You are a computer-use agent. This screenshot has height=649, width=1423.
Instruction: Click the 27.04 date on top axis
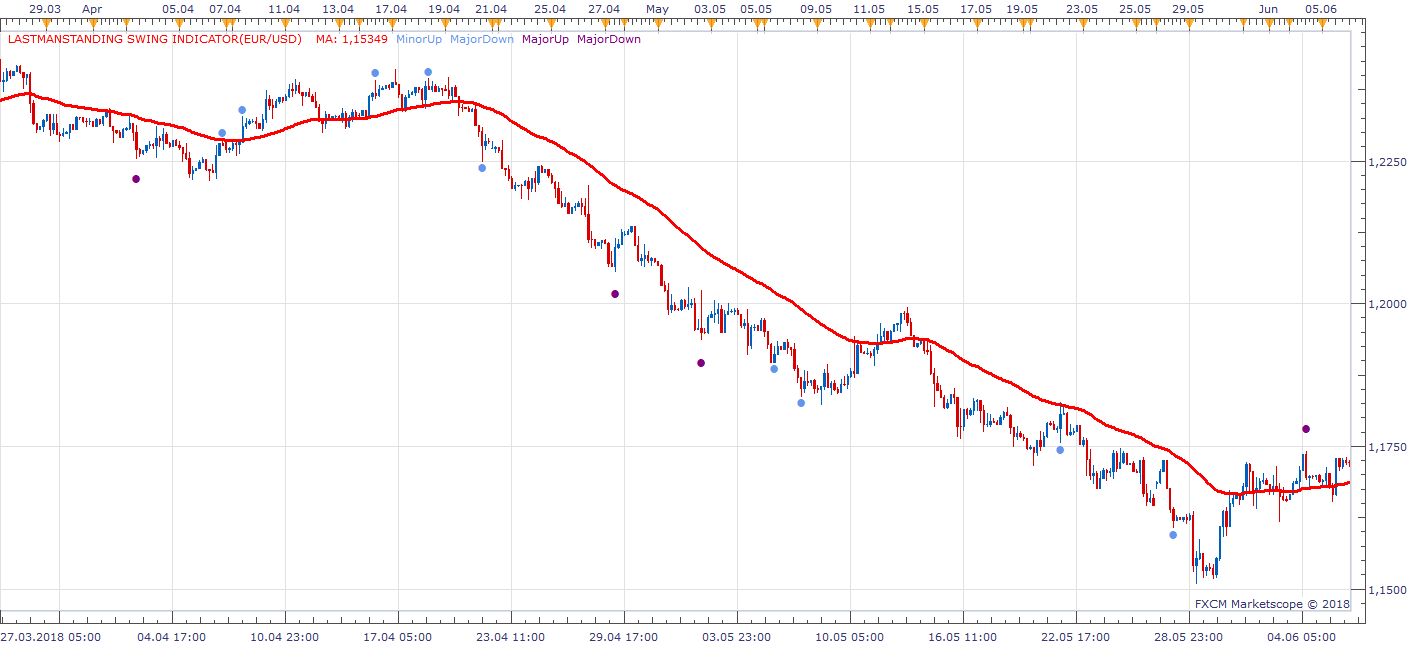604,9
